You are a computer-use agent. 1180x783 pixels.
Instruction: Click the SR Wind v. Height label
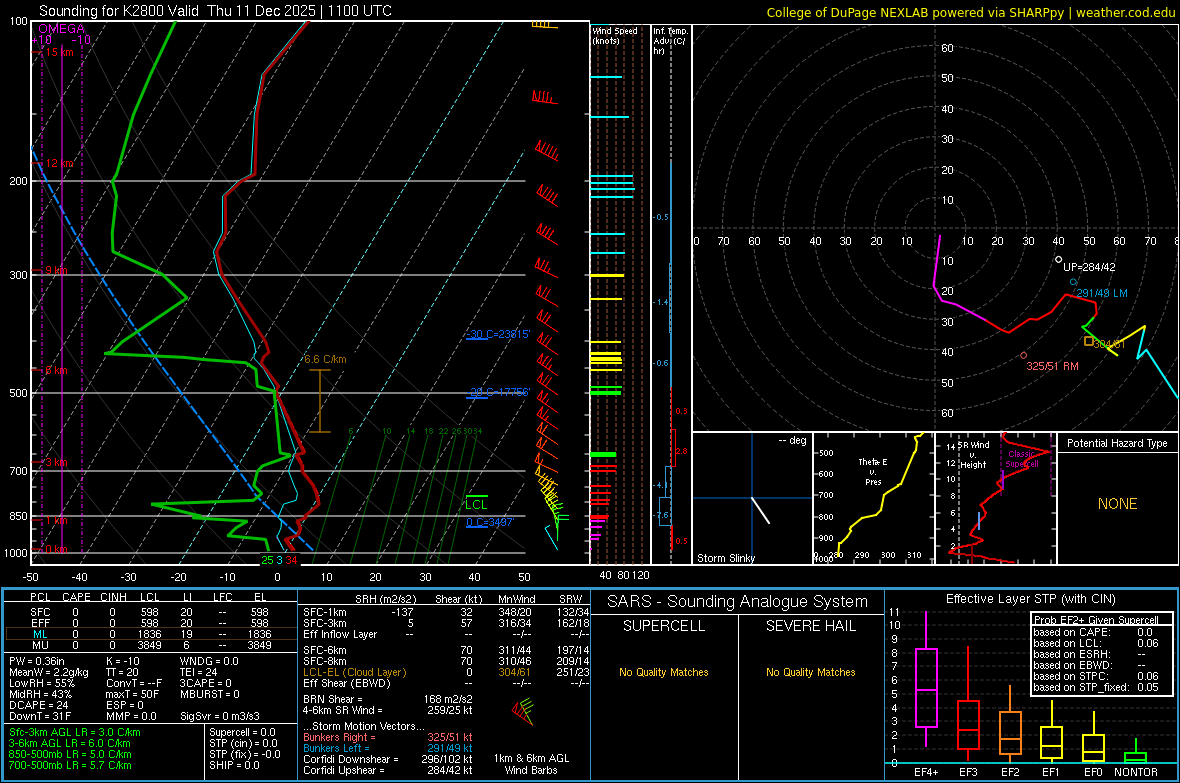point(973,455)
